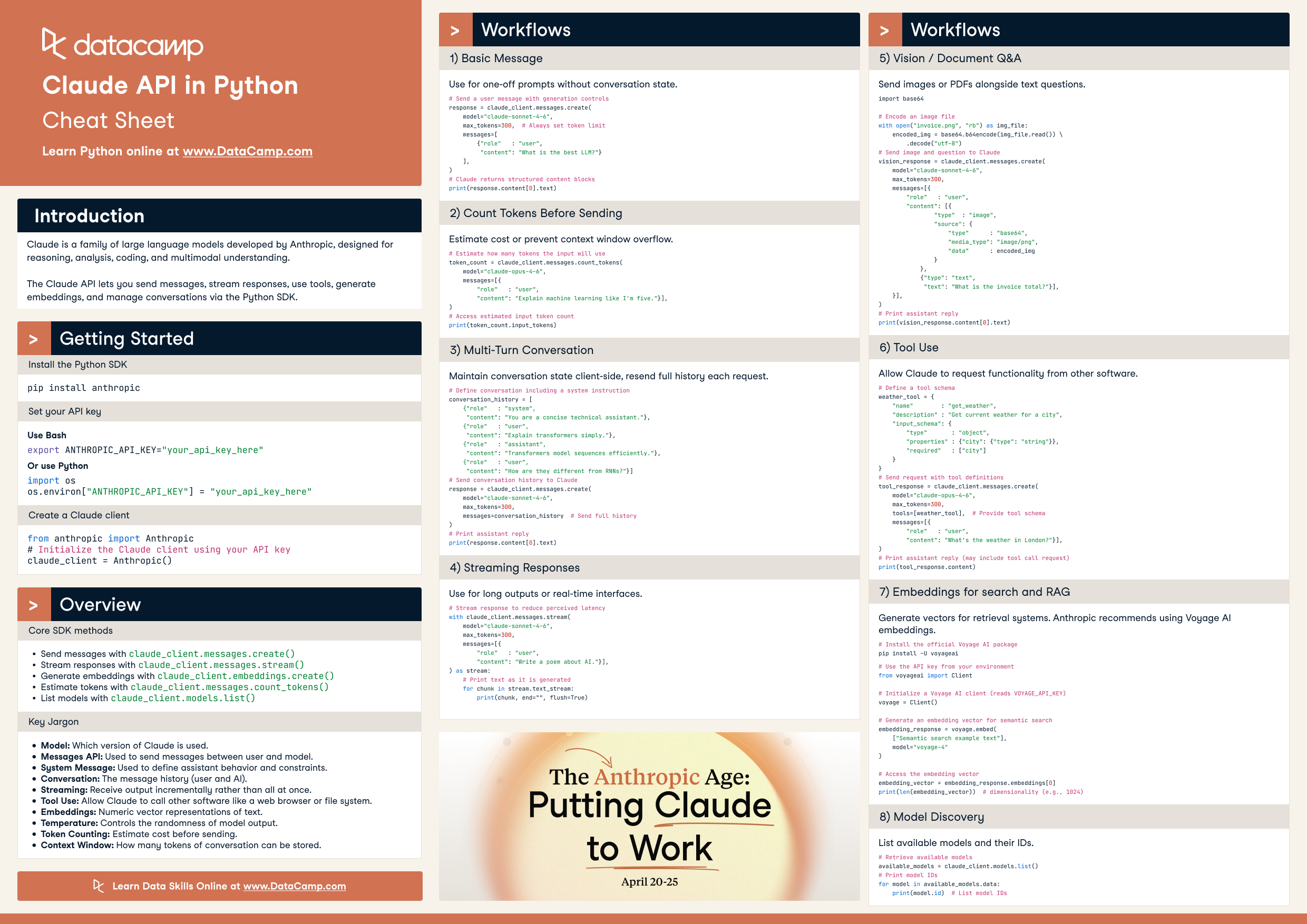The width and height of the screenshot is (1307, 924).
Task: Select the 'pip install anthropic' code line
Action: 84,388
